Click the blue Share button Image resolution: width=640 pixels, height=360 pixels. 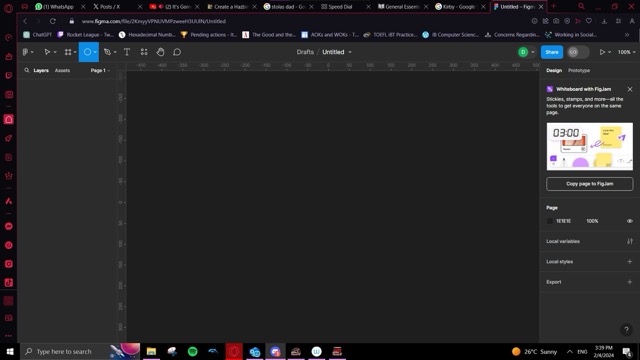[552, 52]
